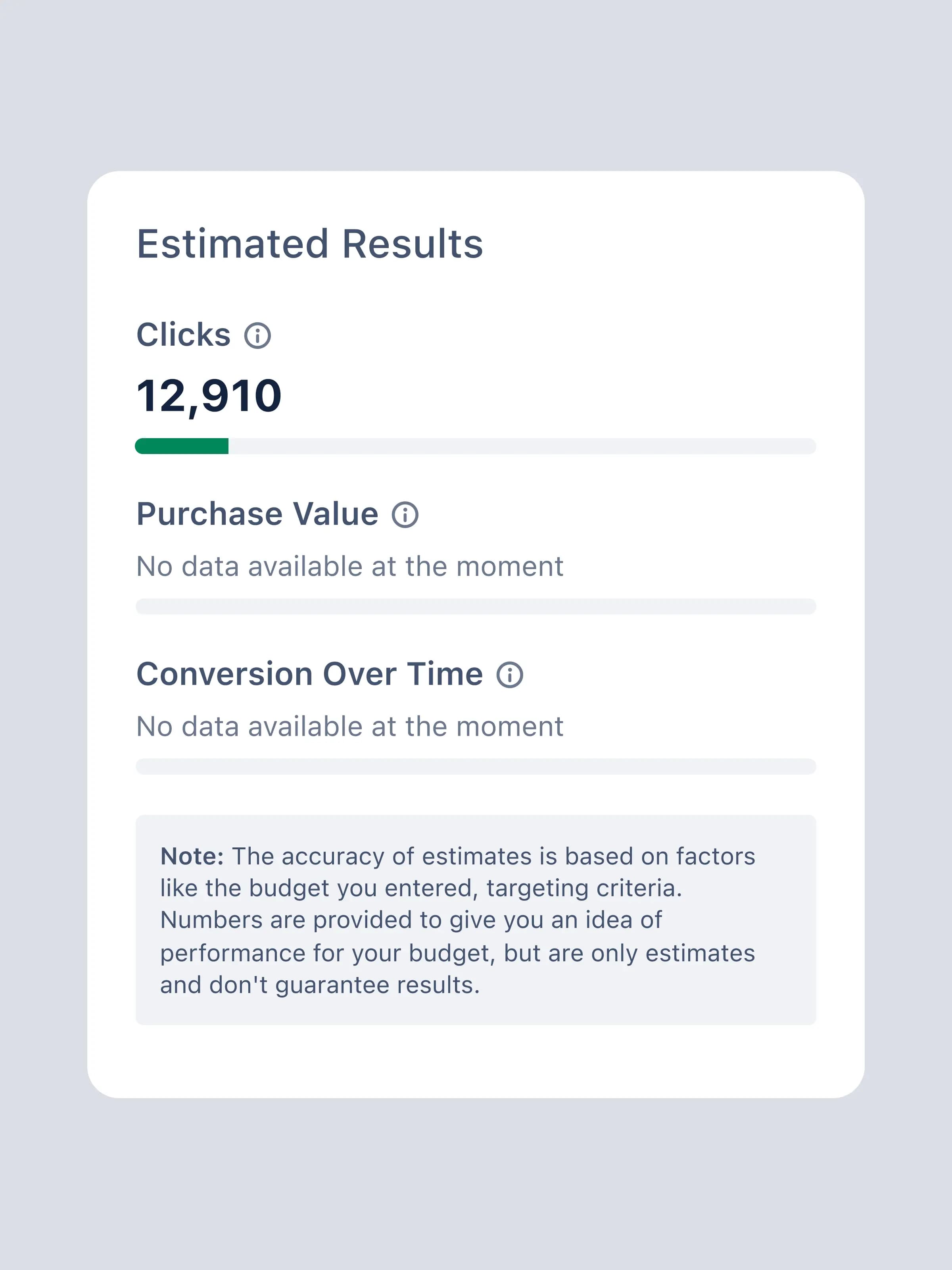The image size is (952, 1270).
Task: Click the bold Note: label
Action: 192,856
